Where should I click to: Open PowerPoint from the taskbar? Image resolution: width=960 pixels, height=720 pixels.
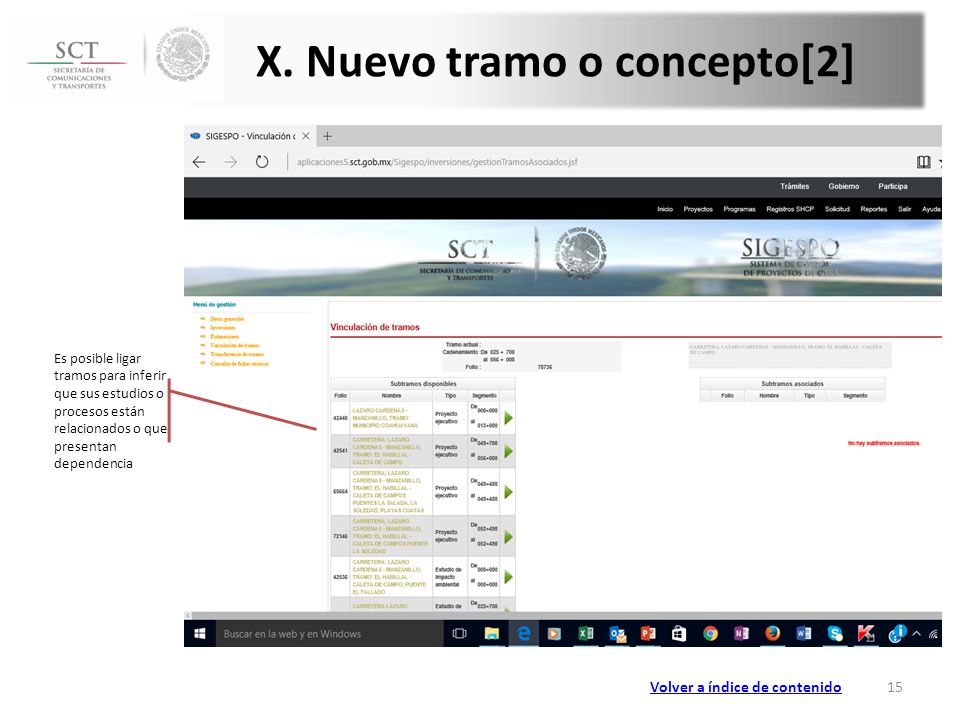[648, 634]
